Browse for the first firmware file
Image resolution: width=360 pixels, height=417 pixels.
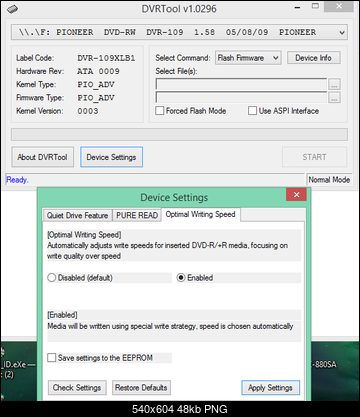(334, 84)
